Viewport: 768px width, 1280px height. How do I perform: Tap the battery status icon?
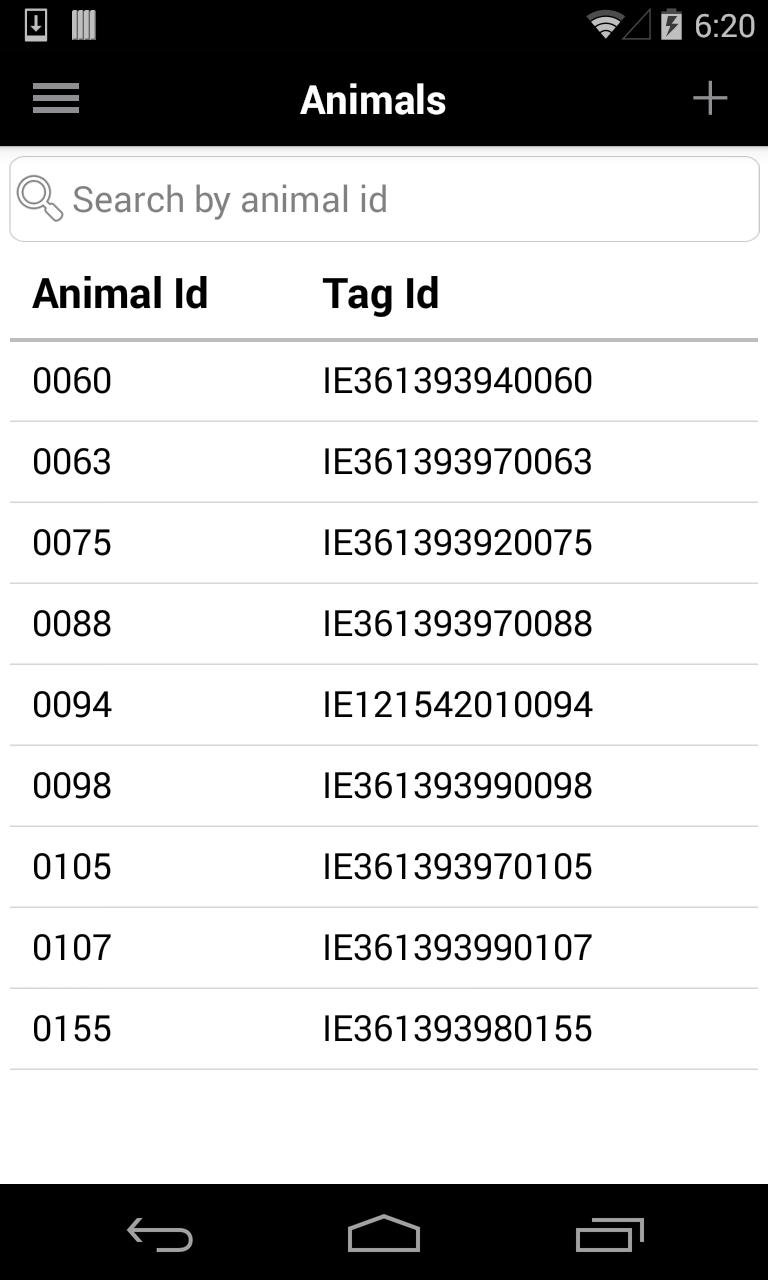(671, 25)
